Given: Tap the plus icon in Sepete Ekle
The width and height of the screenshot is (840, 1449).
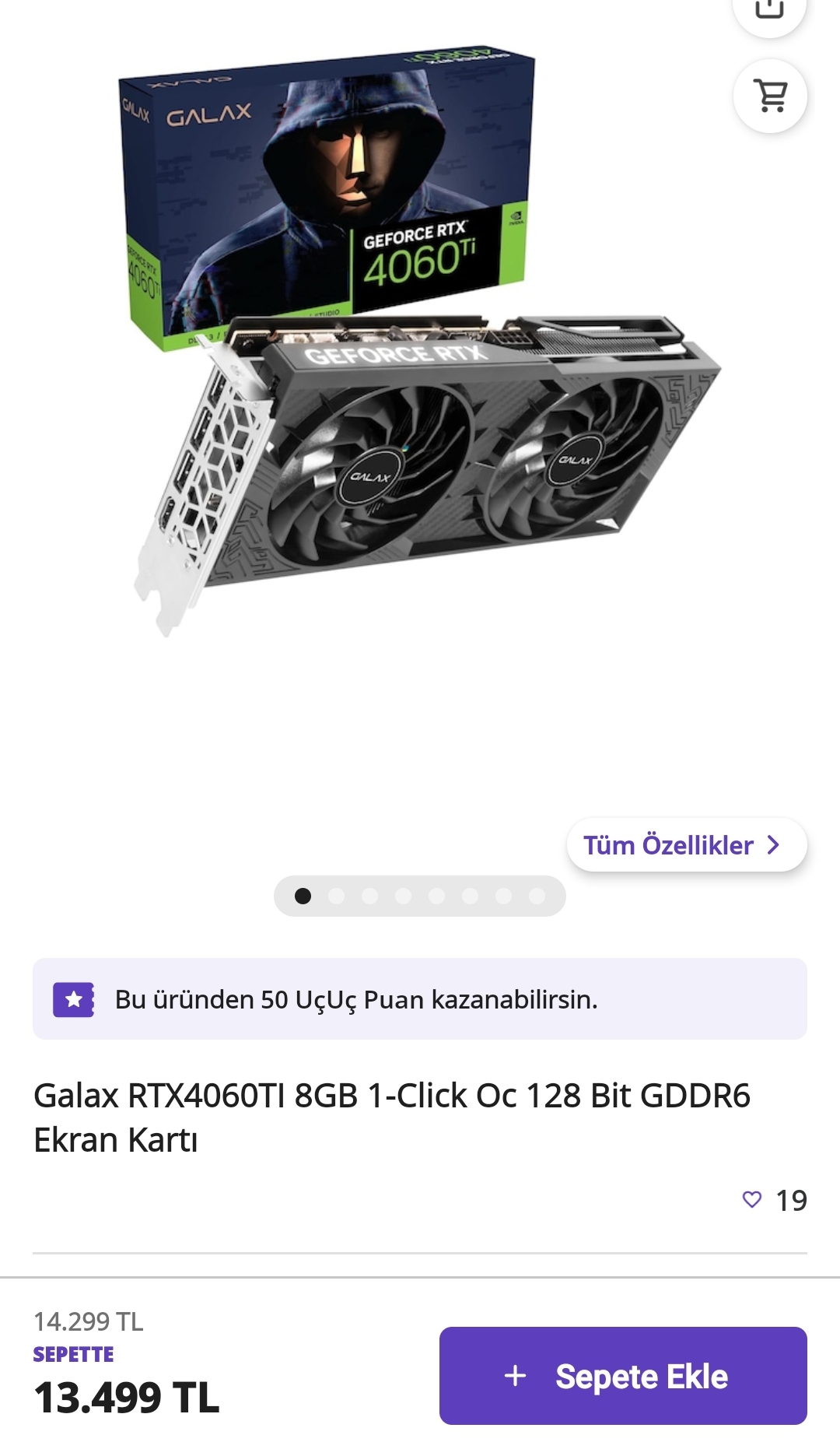Looking at the screenshot, I should pyautogui.click(x=515, y=1376).
